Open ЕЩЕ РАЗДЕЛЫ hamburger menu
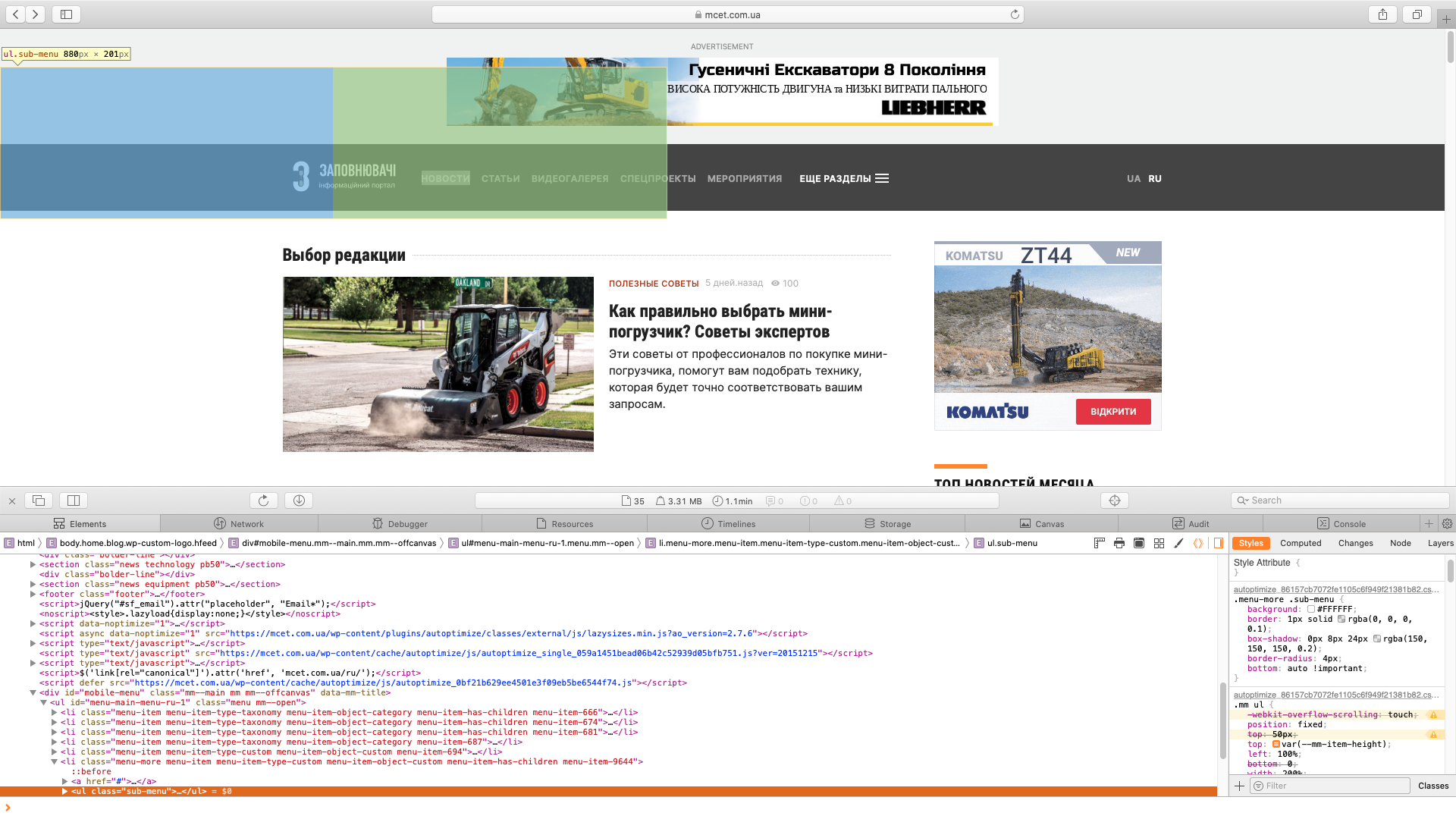 click(844, 179)
